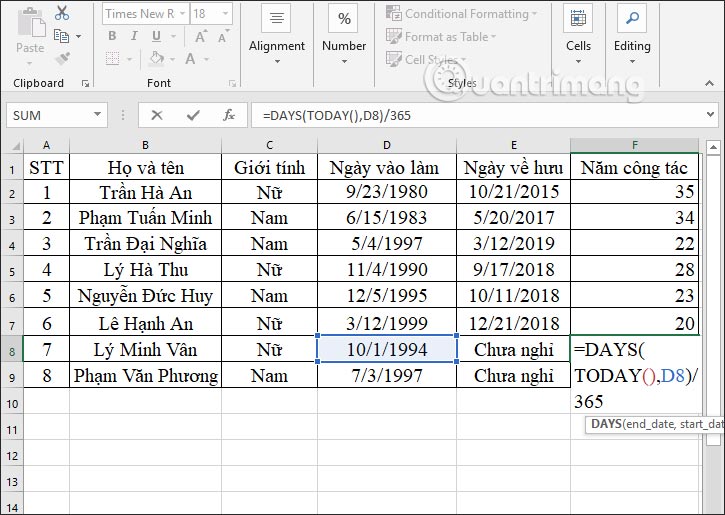Click cell with Nguyễn Đức Huy

(146, 295)
